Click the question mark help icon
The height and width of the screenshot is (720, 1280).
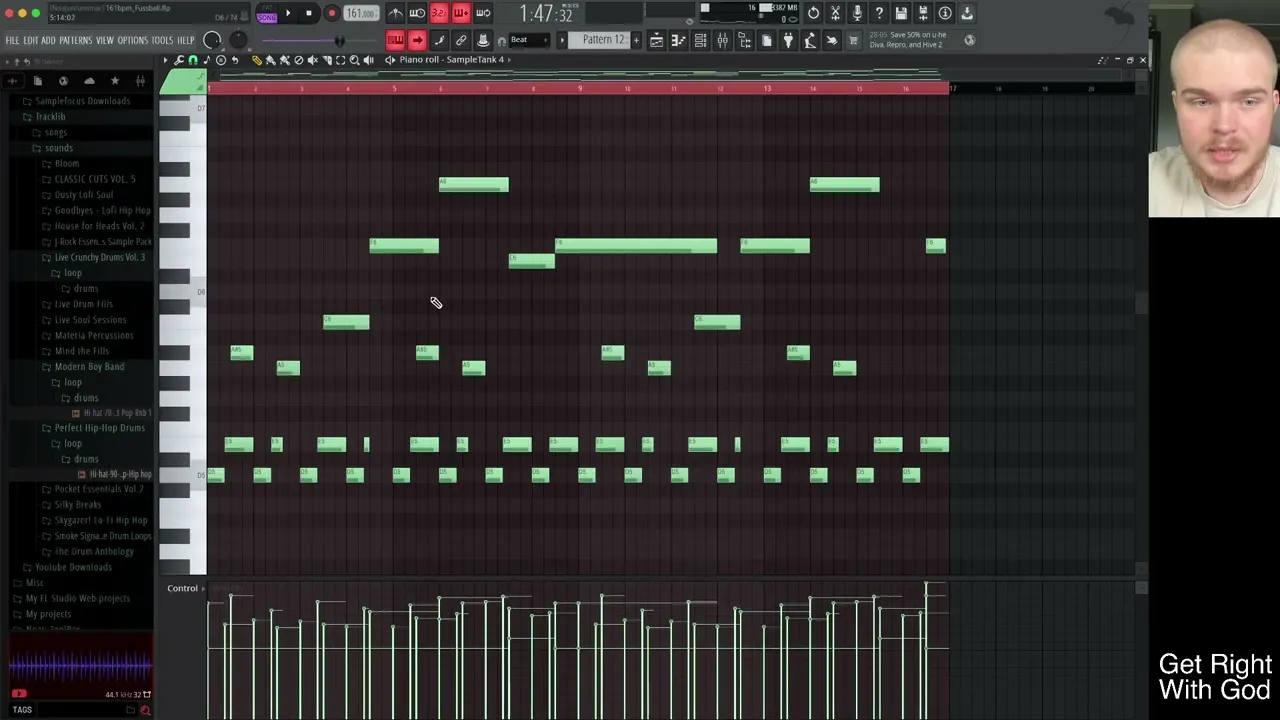click(879, 13)
